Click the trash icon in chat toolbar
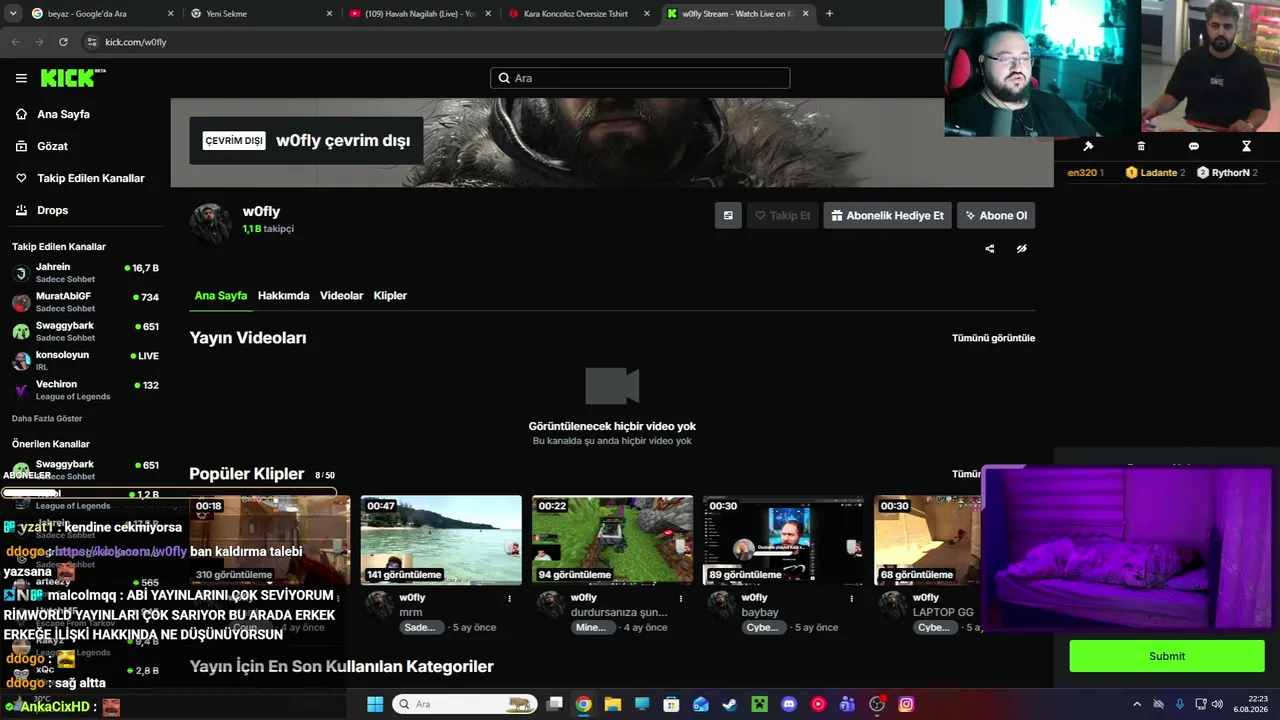The width and height of the screenshot is (1280, 720). [x=1141, y=146]
